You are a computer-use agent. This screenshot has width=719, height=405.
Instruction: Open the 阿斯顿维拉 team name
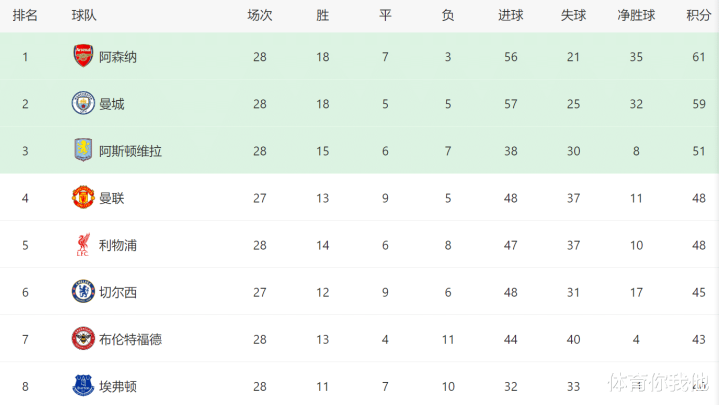tap(130, 151)
